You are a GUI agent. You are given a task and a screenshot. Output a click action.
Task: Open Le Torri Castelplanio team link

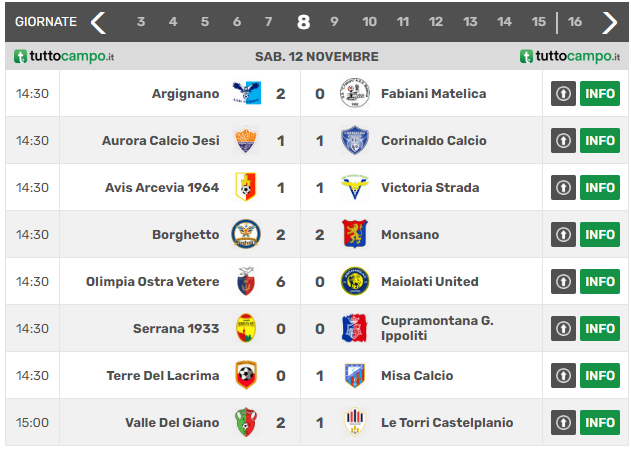pyautogui.click(x=447, y=422)
